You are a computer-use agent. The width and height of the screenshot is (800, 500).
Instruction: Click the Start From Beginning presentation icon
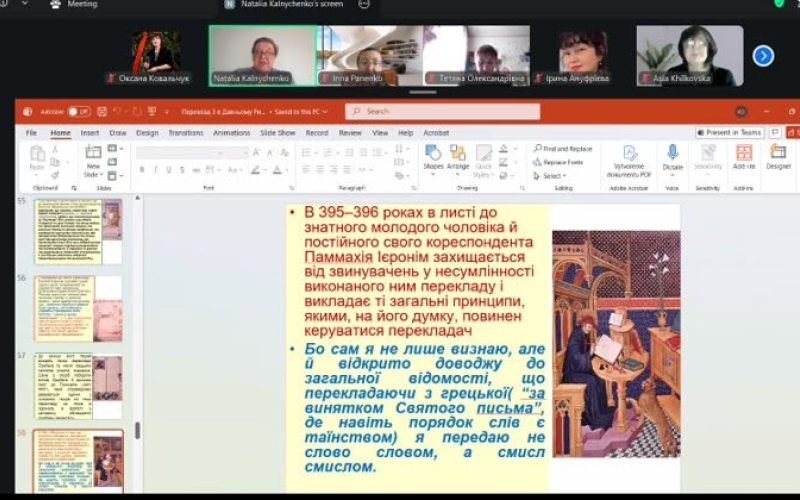[x=152, y=111]
